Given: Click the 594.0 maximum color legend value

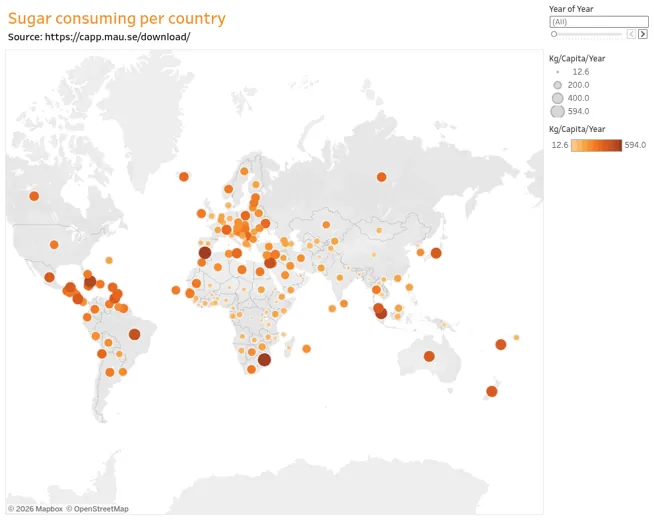Looking at the screenshot, I should point(635,145).
